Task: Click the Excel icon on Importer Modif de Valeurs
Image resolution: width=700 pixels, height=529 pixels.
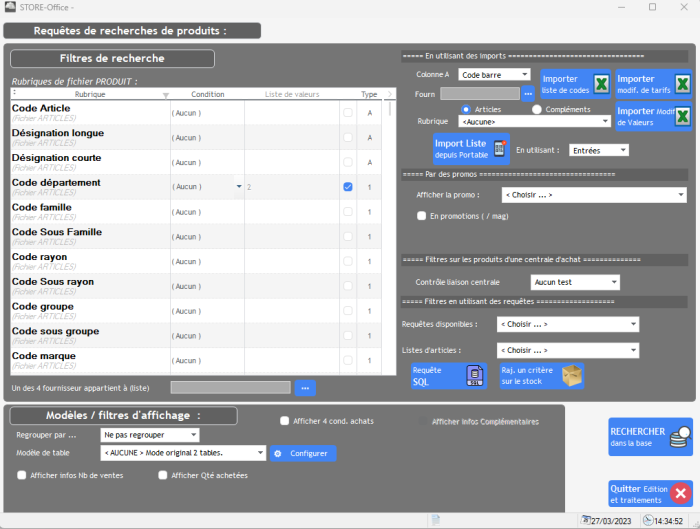Action: tap(682, 117)
